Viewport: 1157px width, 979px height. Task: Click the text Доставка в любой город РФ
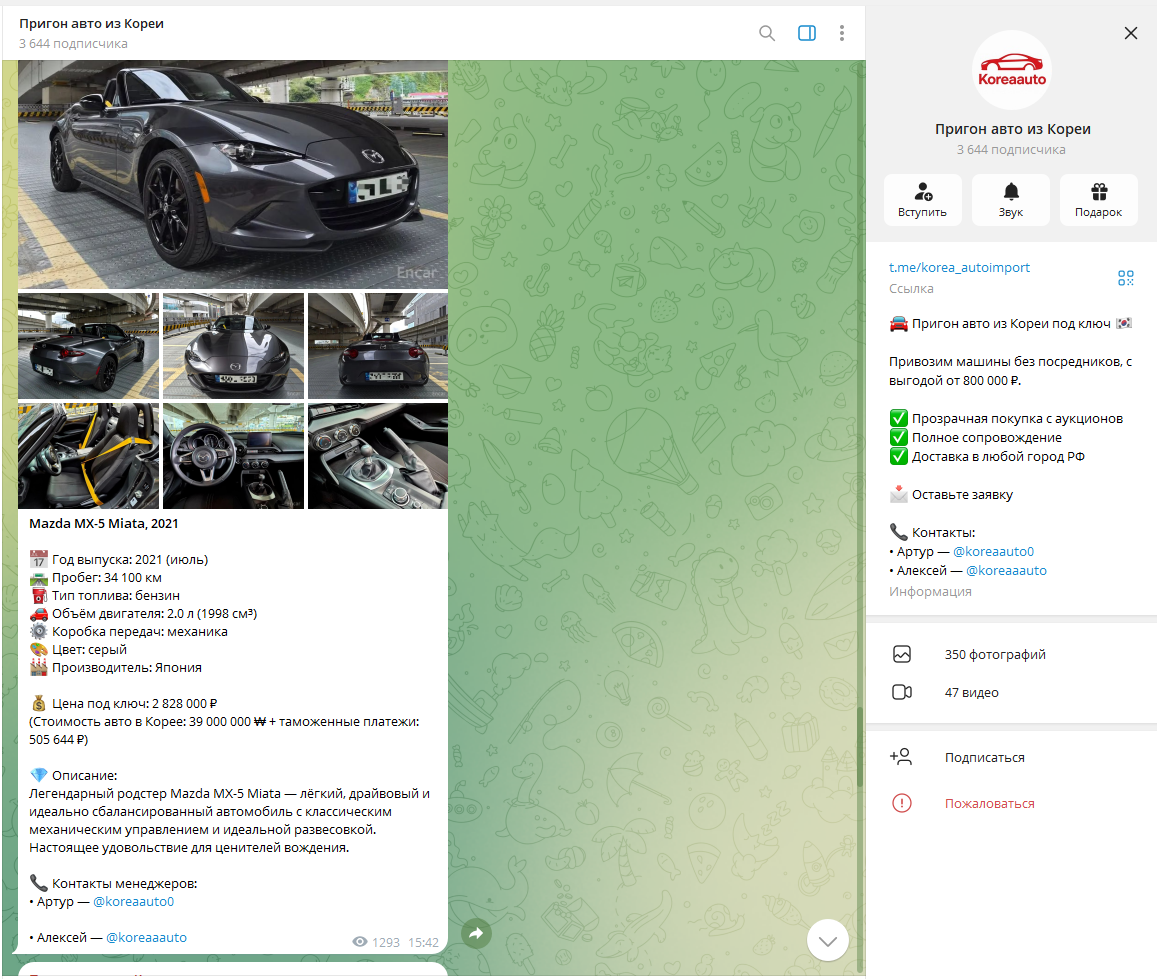(x=998, y=457)
